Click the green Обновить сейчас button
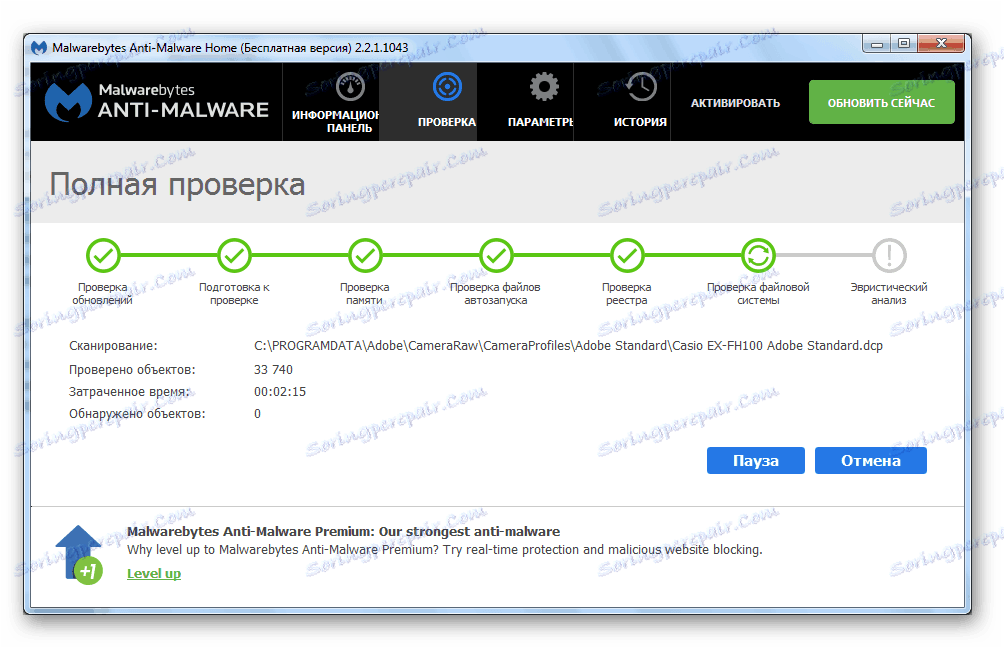This screenshot has width=1004, height=647. click(881, 101)
